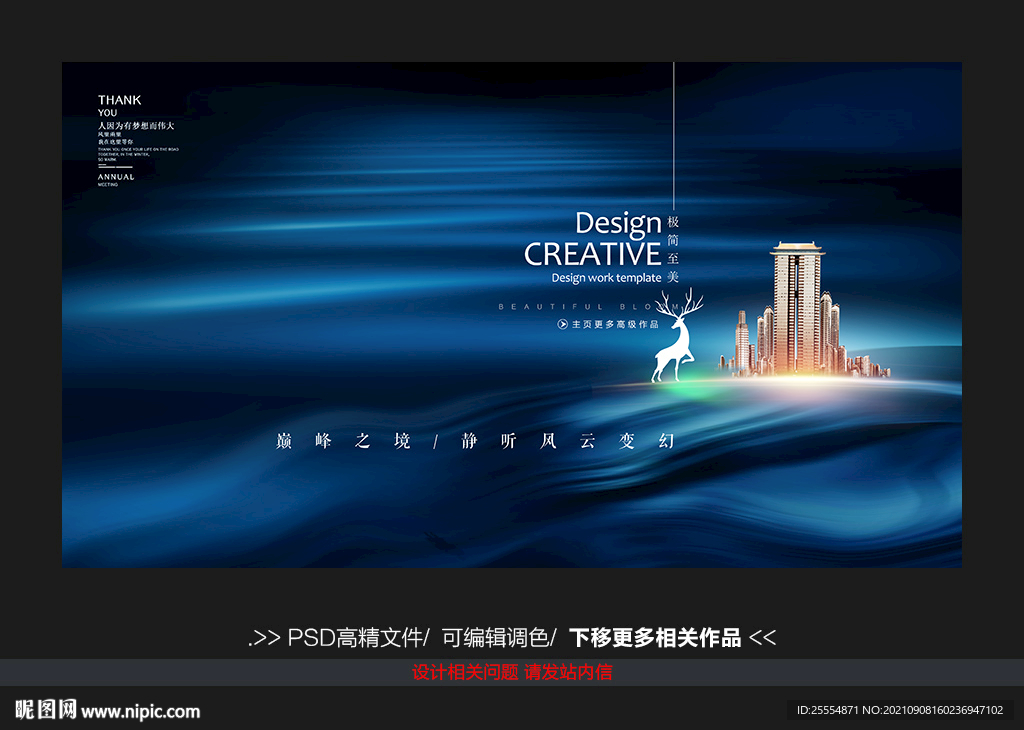Click 主页更多高级作品 label

coord(615,324)
